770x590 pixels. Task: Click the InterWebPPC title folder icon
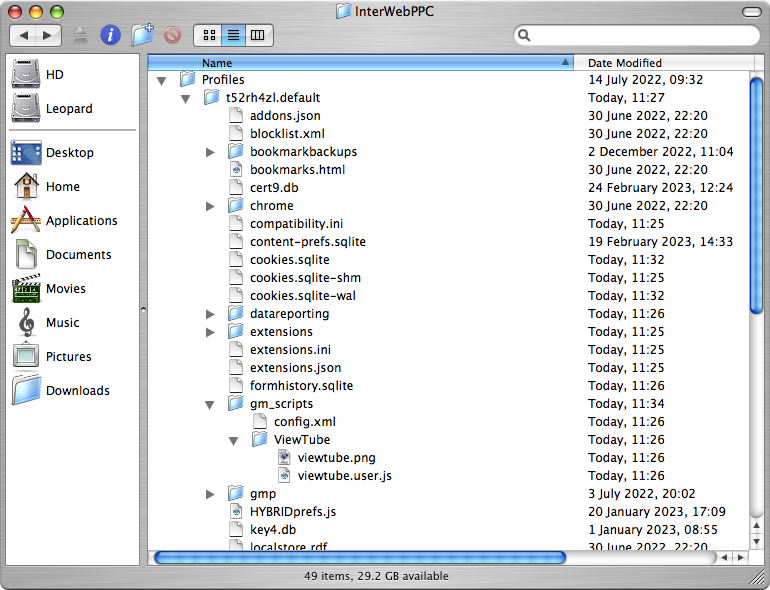(x=343, y=11)
